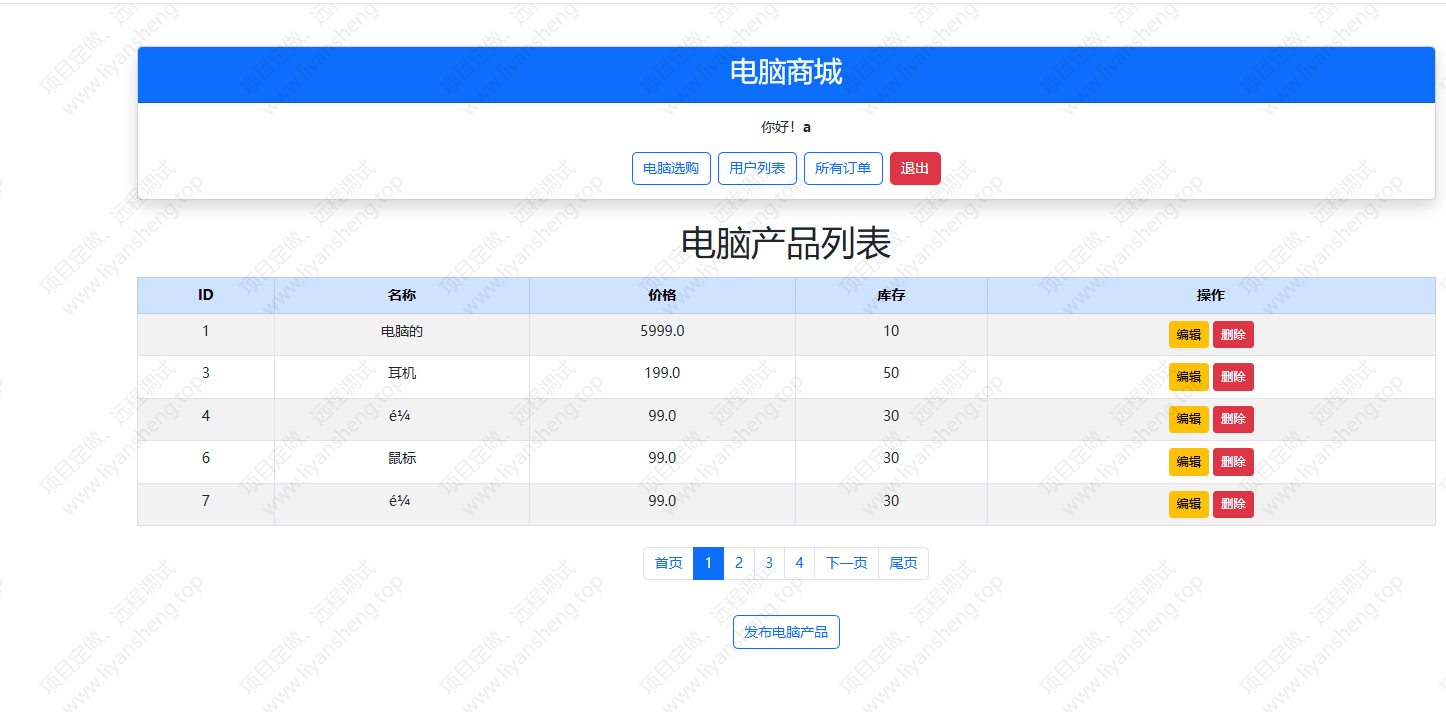The image size is (1446, 712).
Task: Jump to 尾页 in pagination
Action: (x=903, y=563)
